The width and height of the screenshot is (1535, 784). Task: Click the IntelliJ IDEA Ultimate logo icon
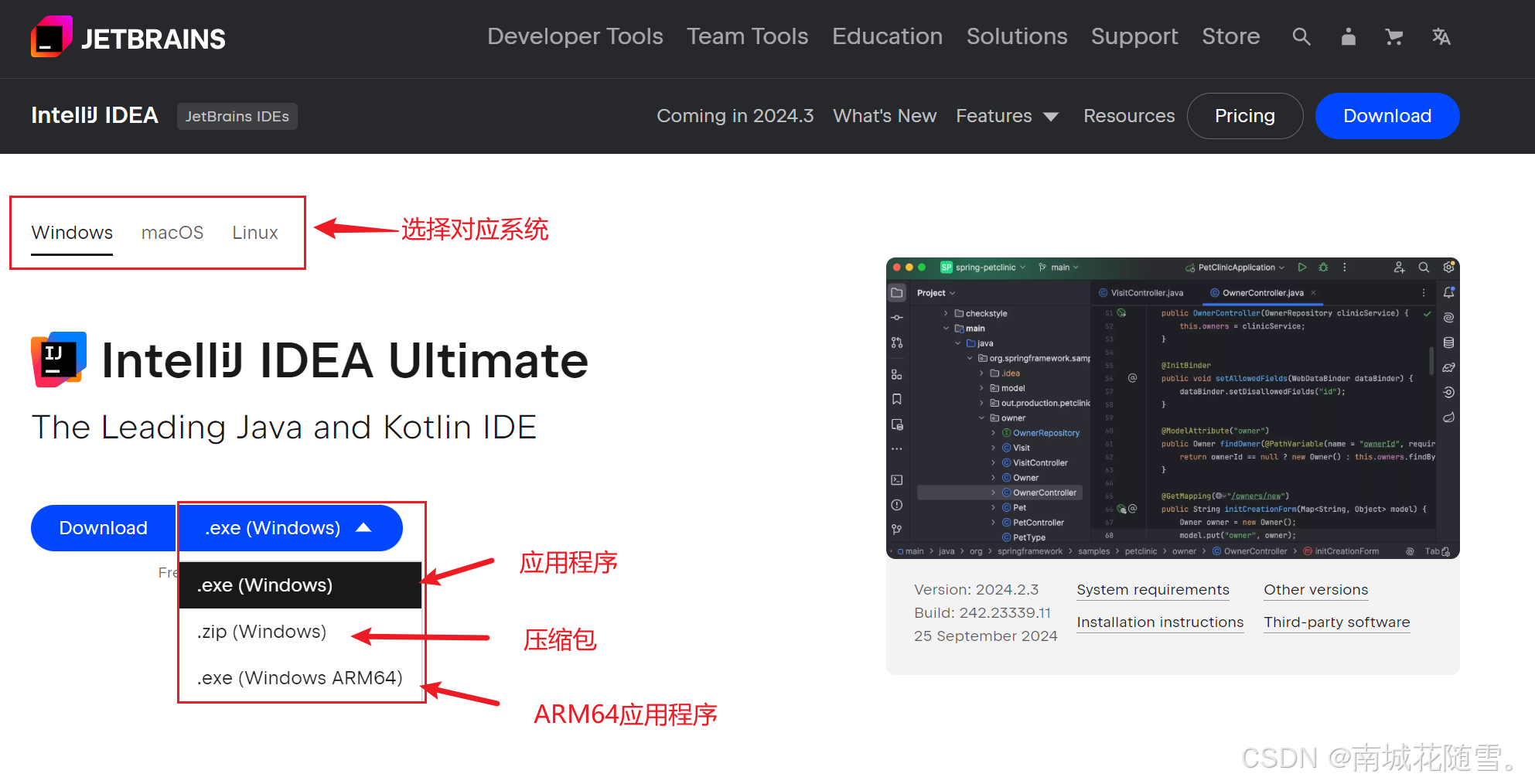59,360
